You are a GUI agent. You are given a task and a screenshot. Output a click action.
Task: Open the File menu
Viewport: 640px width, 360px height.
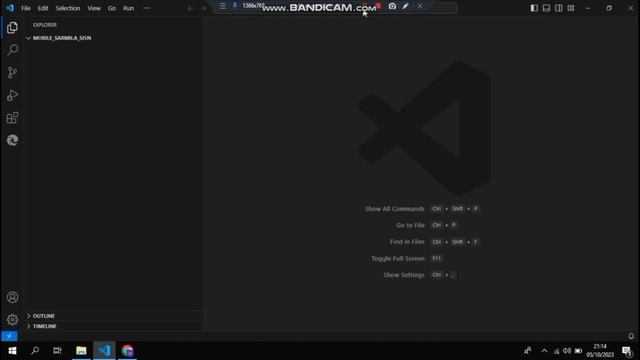coord(26,8)
